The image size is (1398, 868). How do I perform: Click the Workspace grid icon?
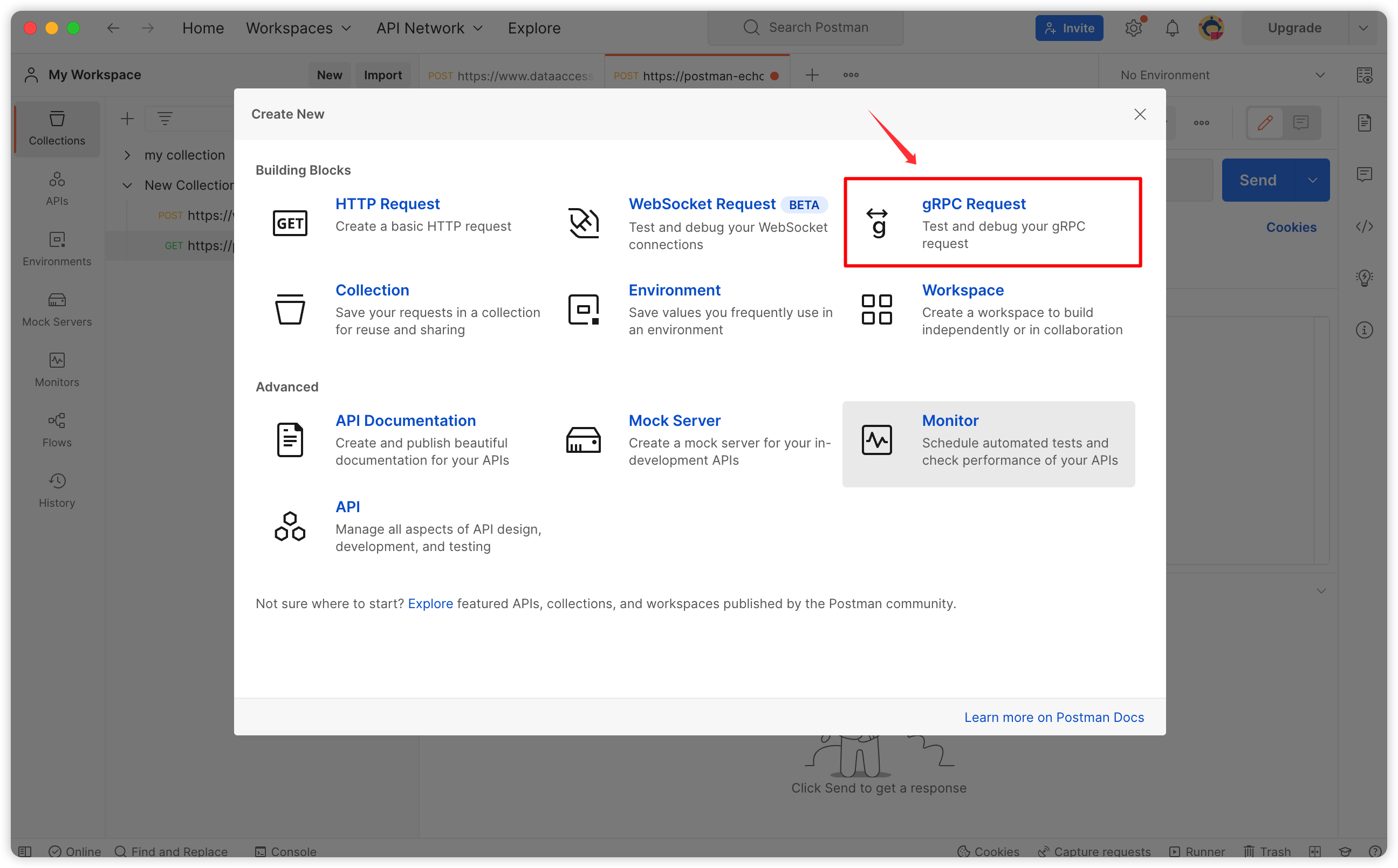point(876,309)
